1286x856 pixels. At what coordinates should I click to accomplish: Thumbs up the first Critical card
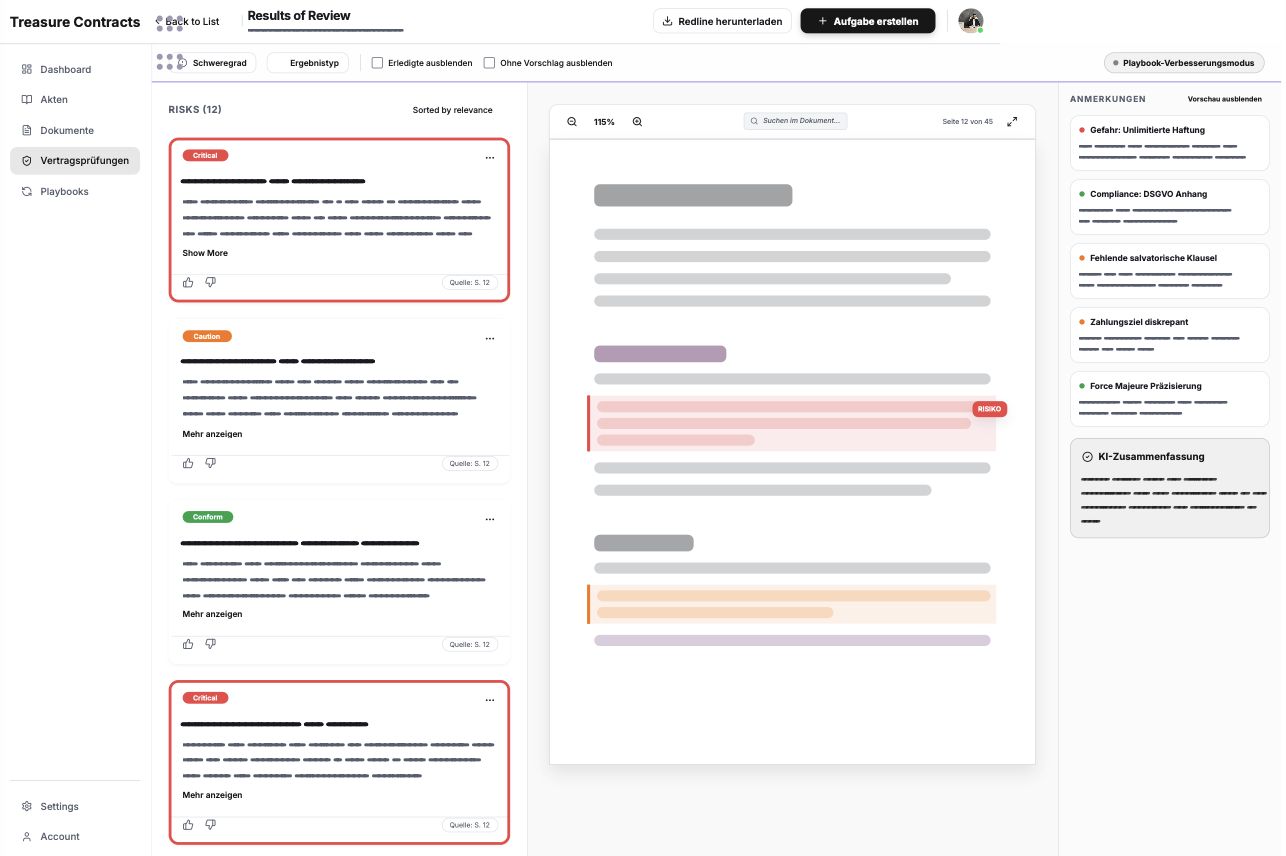(x=188, y=282)
